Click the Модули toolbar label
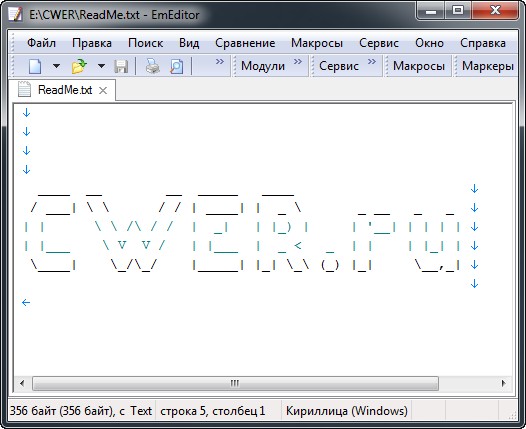 (x=263, y=66)
